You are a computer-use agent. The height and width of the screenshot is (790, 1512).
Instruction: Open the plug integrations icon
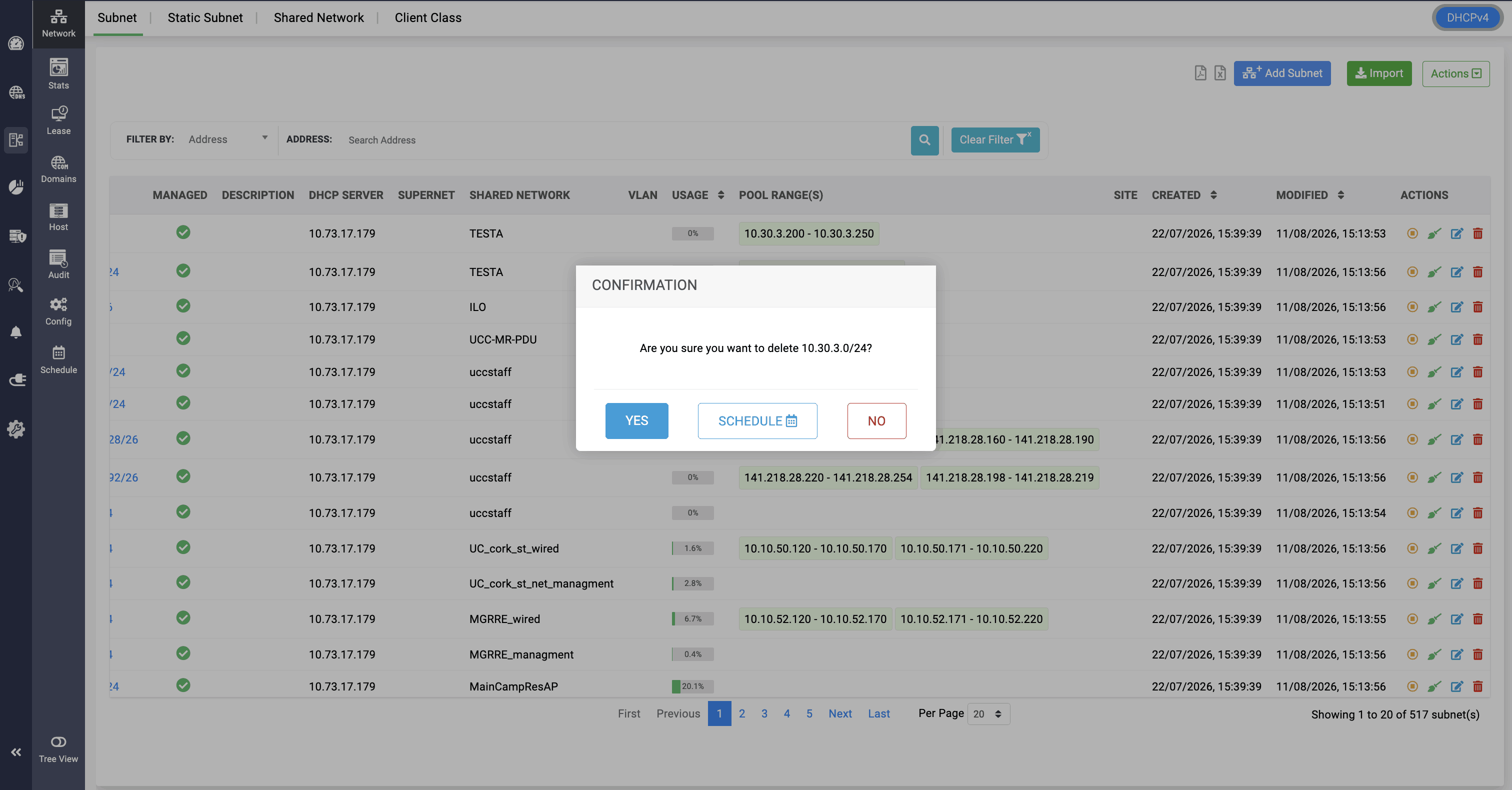[x=17, y=380]
